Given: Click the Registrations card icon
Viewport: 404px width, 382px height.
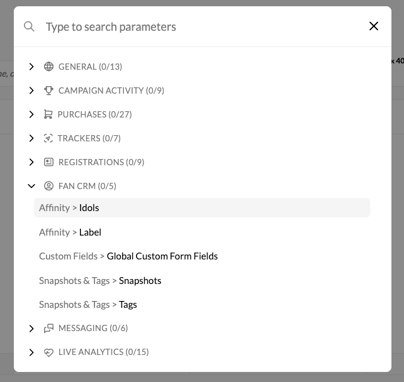Looking at the screenshot, I should coord(49,162).
